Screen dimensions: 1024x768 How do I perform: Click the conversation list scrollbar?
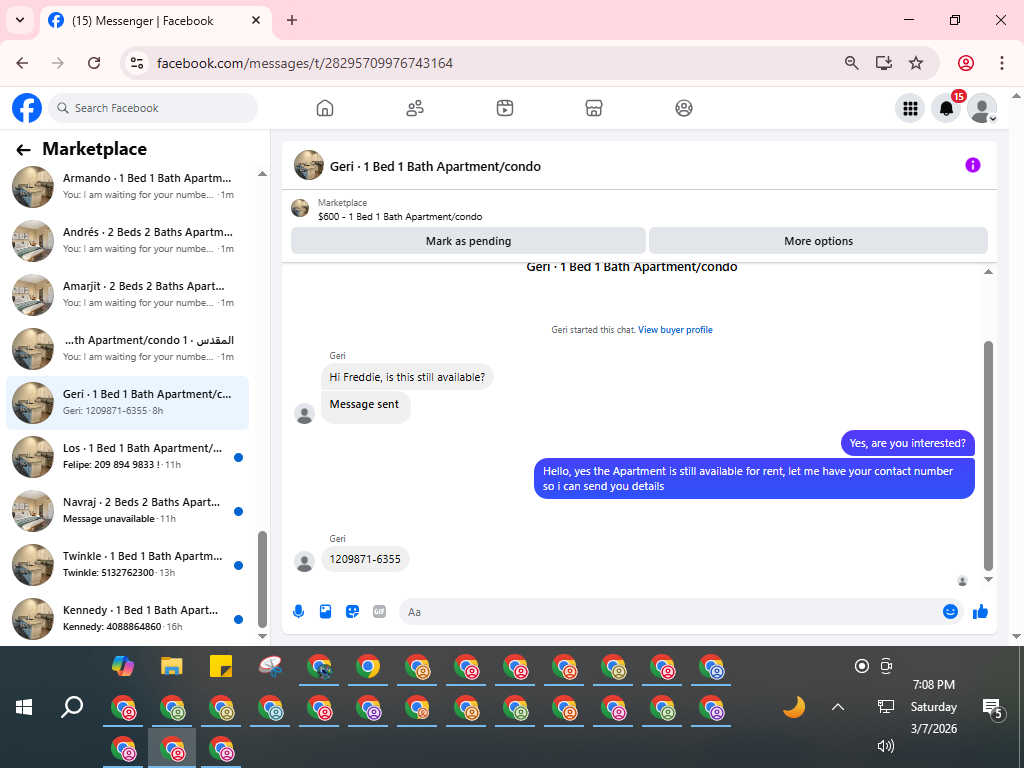point(262,579)
